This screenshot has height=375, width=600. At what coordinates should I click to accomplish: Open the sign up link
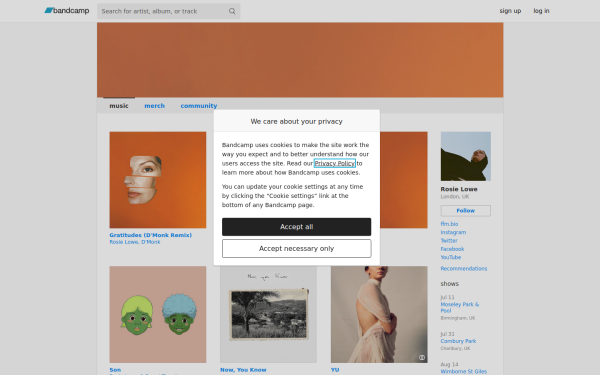(510, 11)
